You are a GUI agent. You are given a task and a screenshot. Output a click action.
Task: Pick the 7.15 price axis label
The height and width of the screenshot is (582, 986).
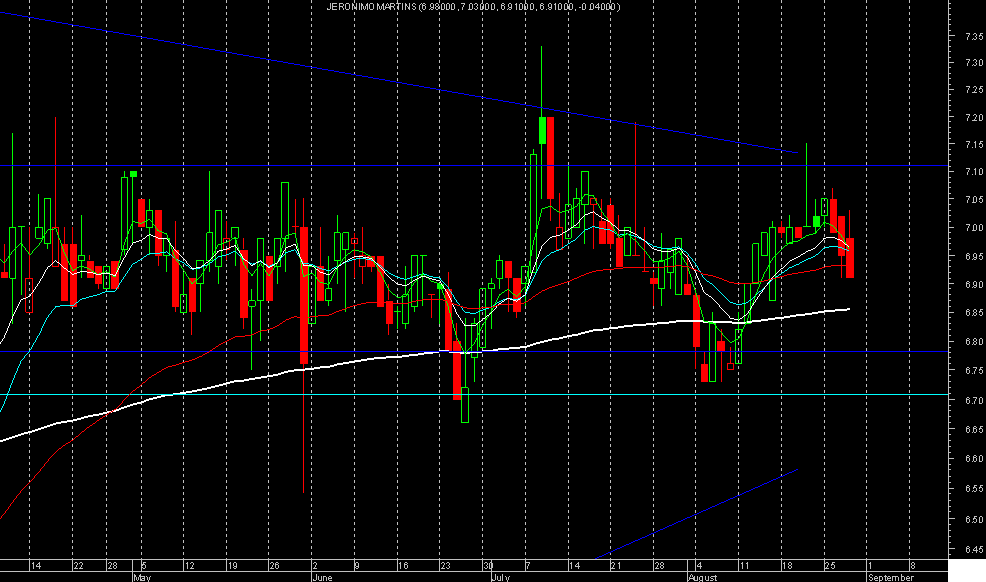point(974,145)
